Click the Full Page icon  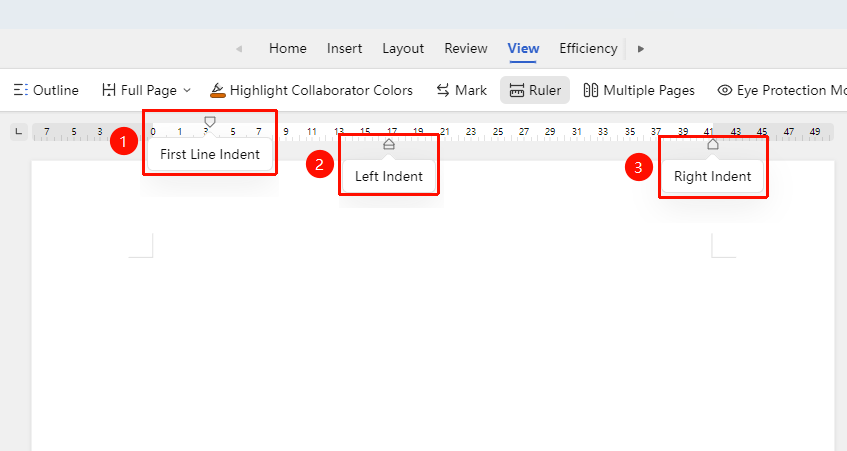[x=109, y=90]
